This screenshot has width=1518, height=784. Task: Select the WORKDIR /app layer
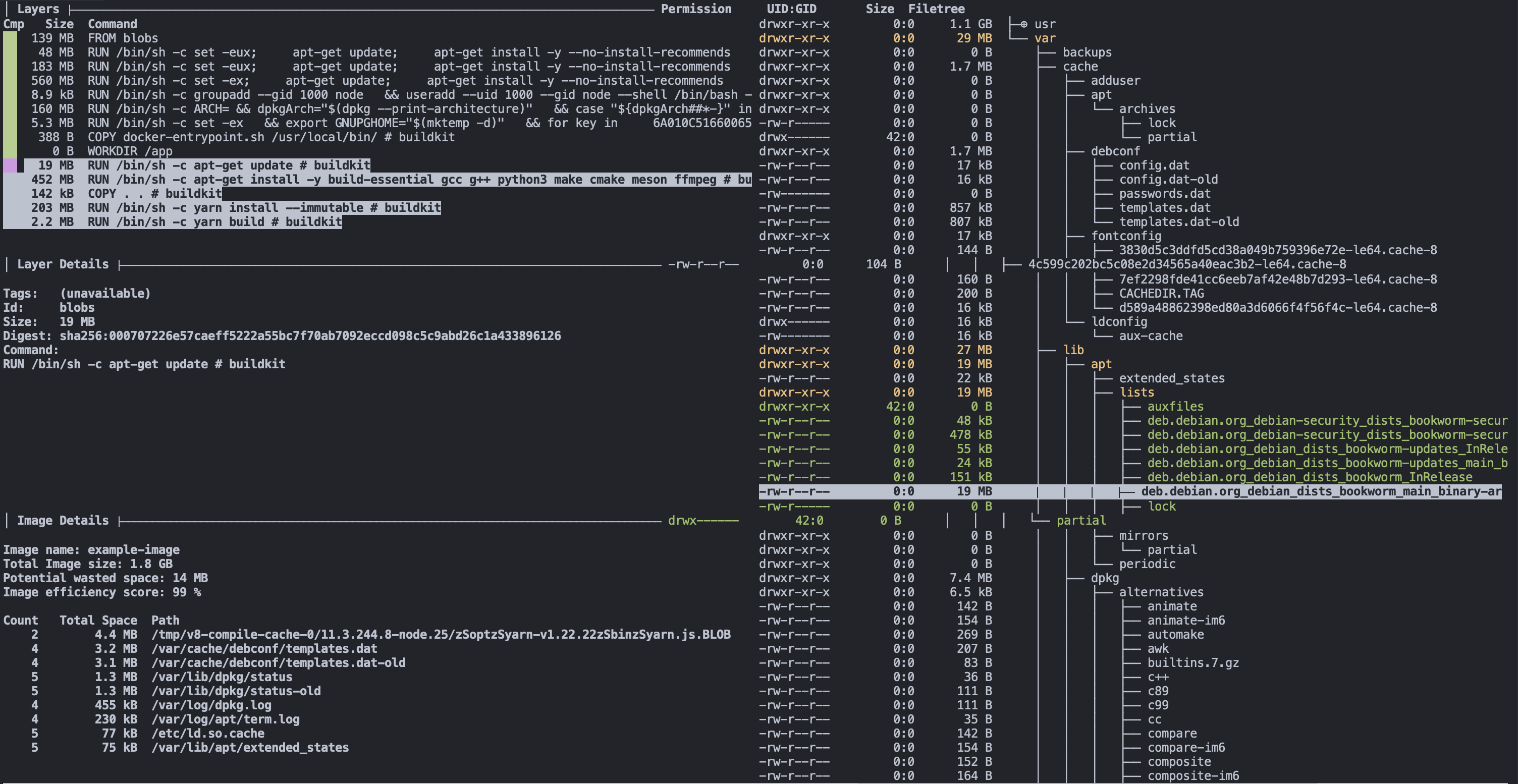[130, 151]
